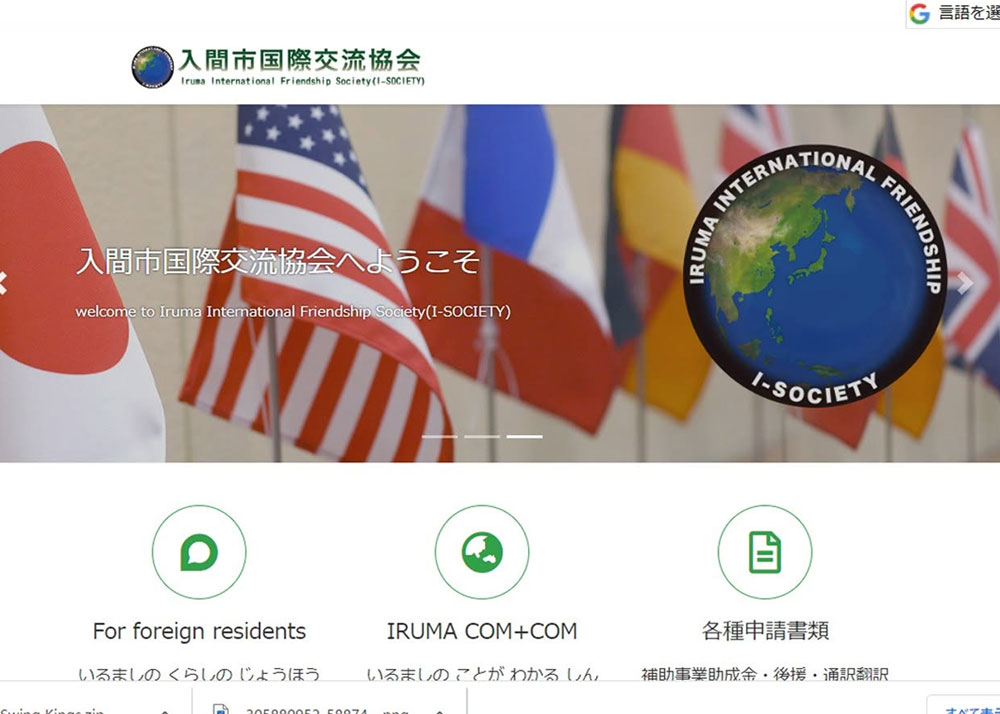1000x714 pixels.
Task: Open the IRUMA COM+COM link
Action: 482,631
